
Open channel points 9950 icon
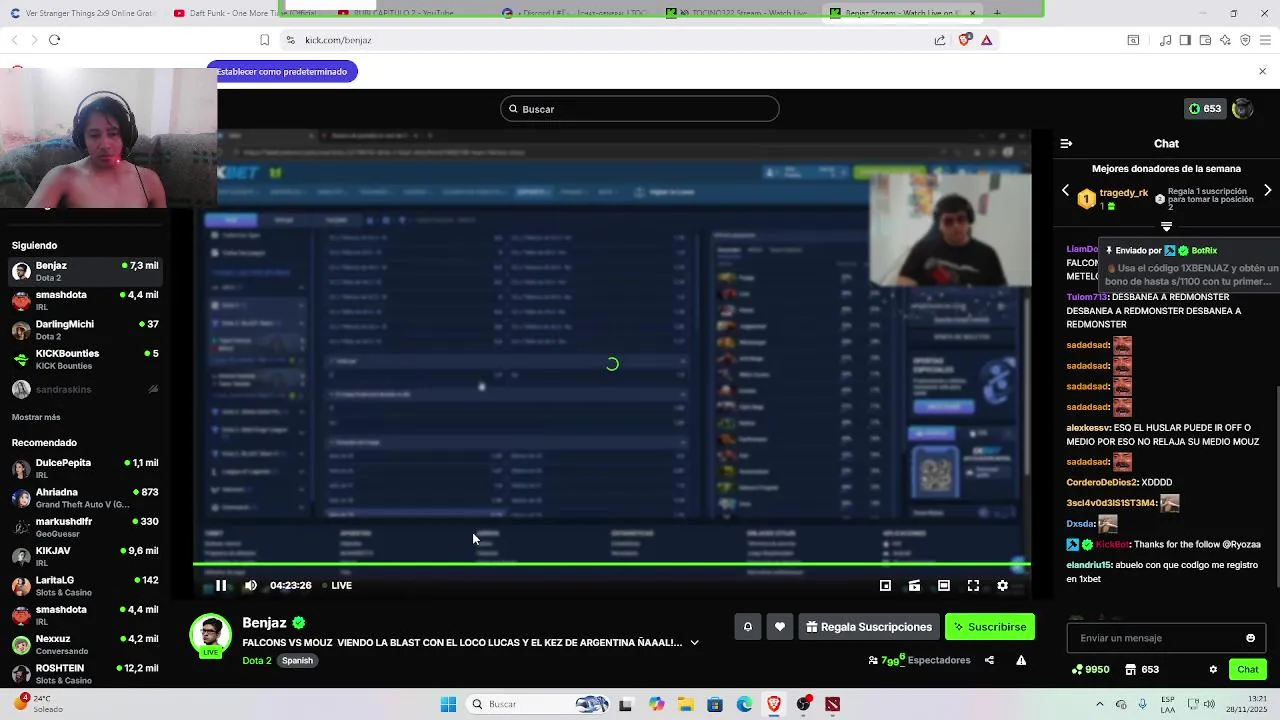point(1090,670)
